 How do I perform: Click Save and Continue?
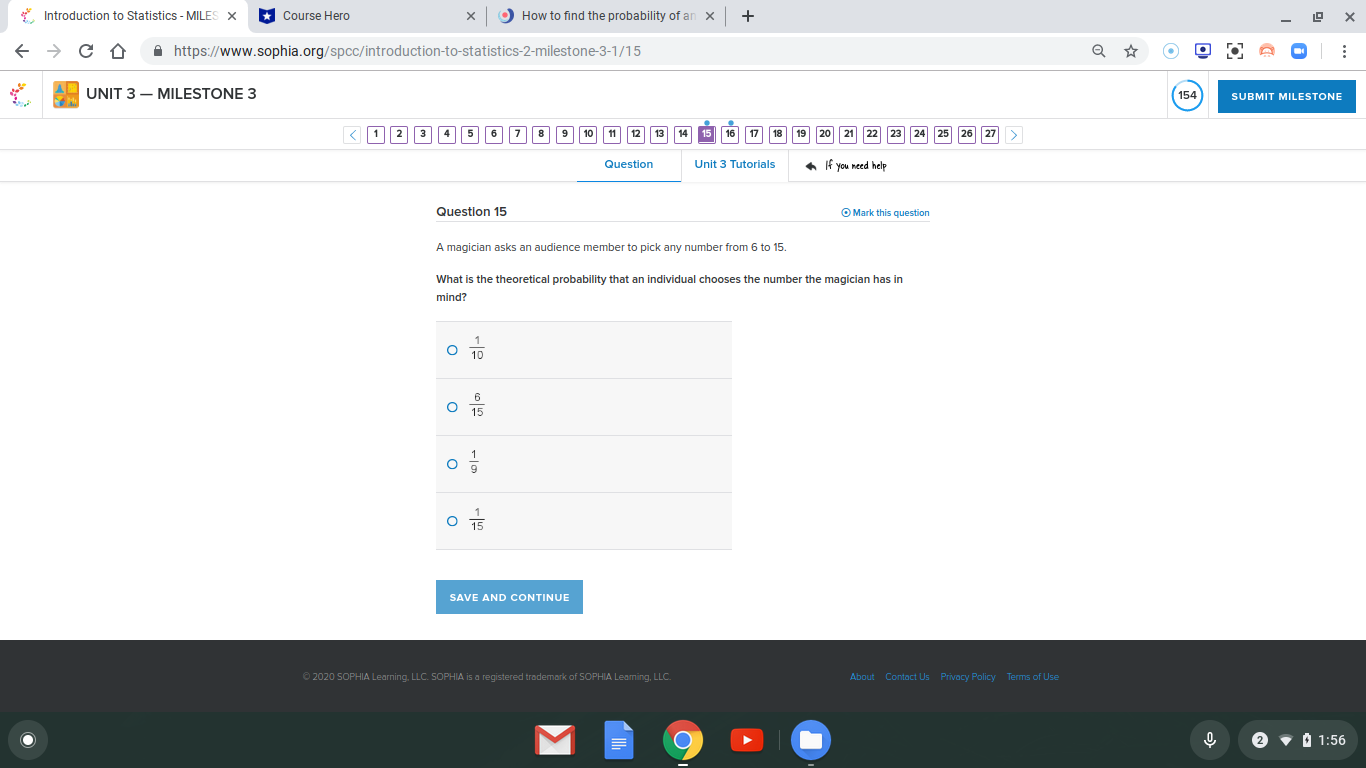(509, 597)
